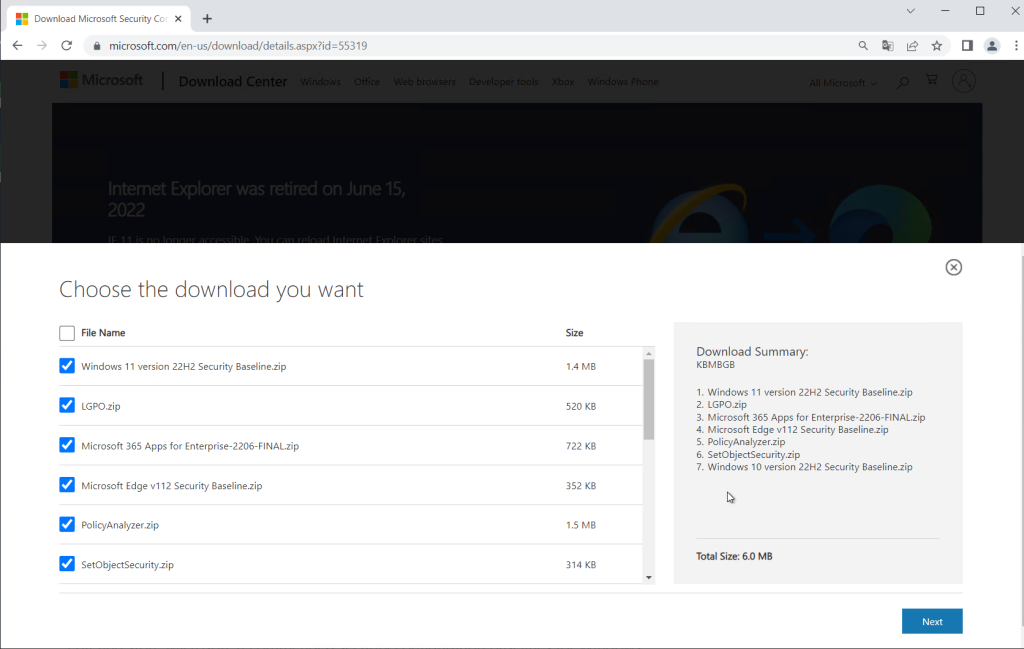1024x649 pixels.
Task: Toggle the File Name select-all checkbox
Action: pyautogui.click(x=67, y=333)
